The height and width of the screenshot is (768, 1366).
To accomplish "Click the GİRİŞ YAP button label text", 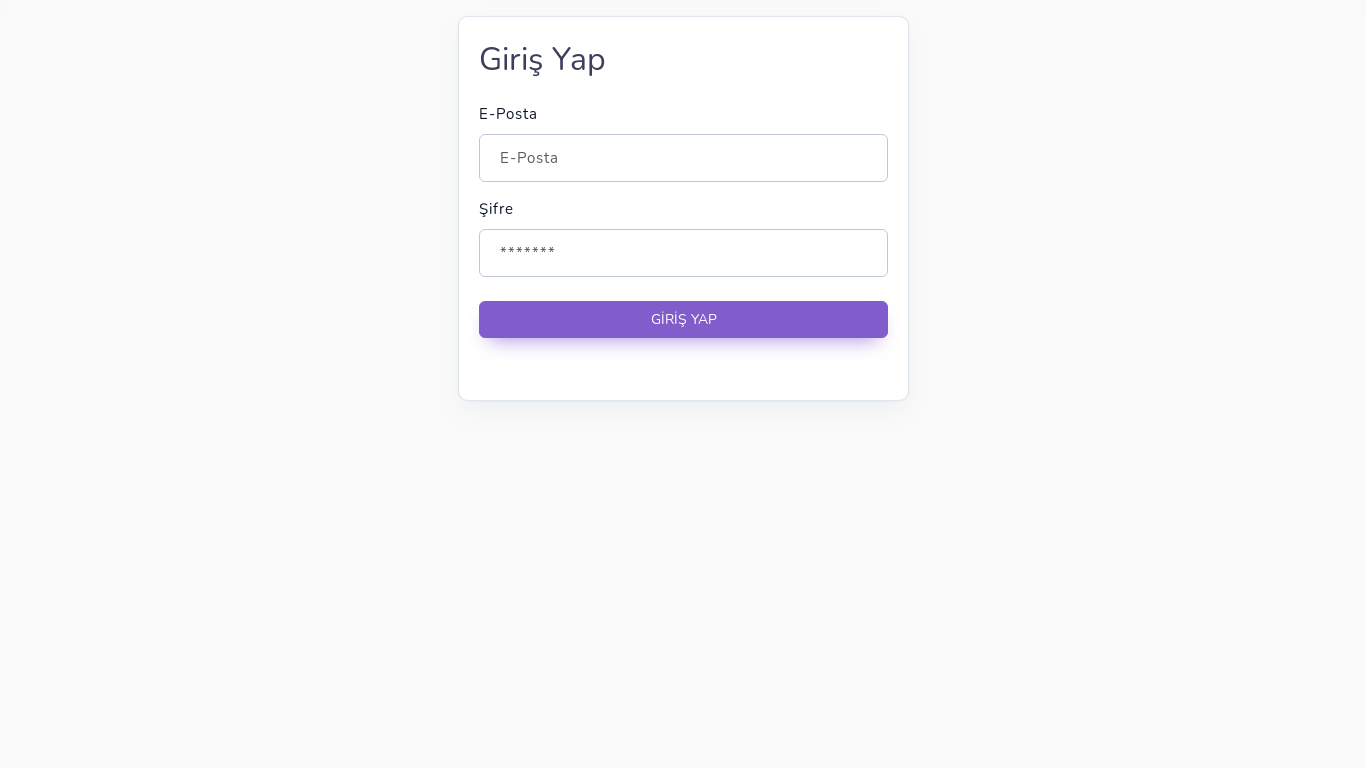I will click(x=684, y=319).
